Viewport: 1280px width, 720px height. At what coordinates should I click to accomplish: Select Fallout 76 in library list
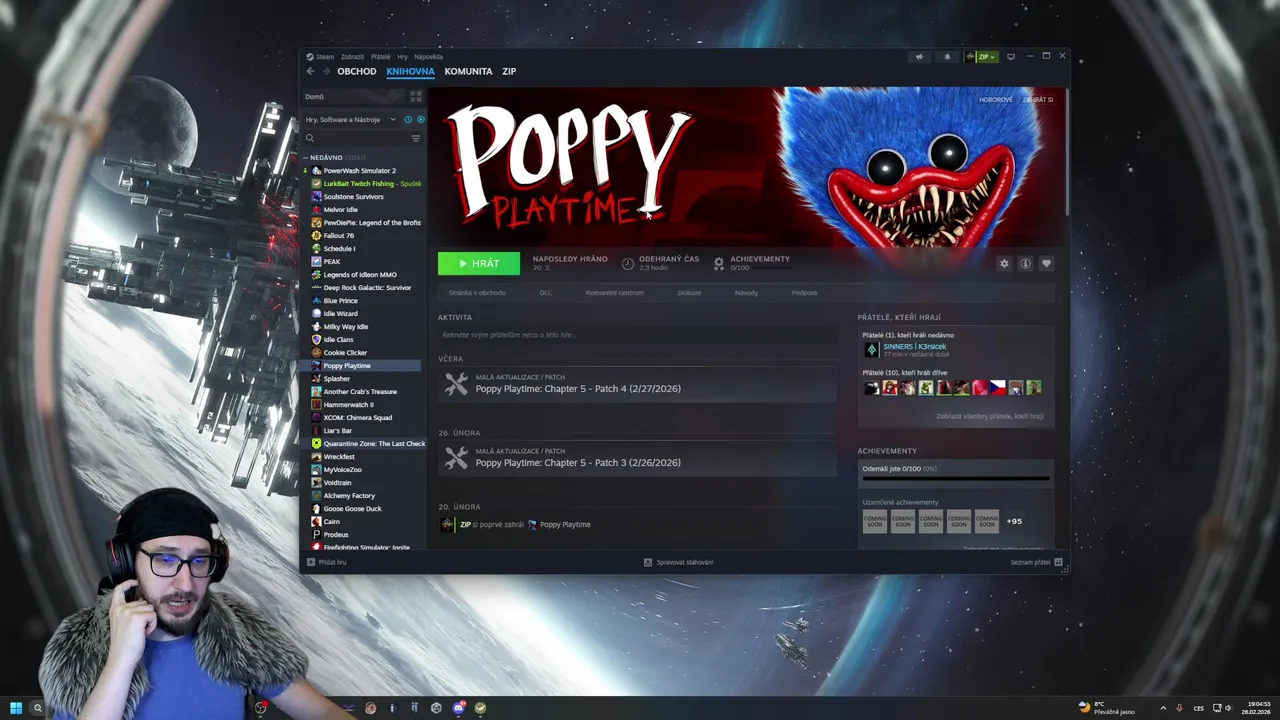pyautogui.click(x=338, y=236)
